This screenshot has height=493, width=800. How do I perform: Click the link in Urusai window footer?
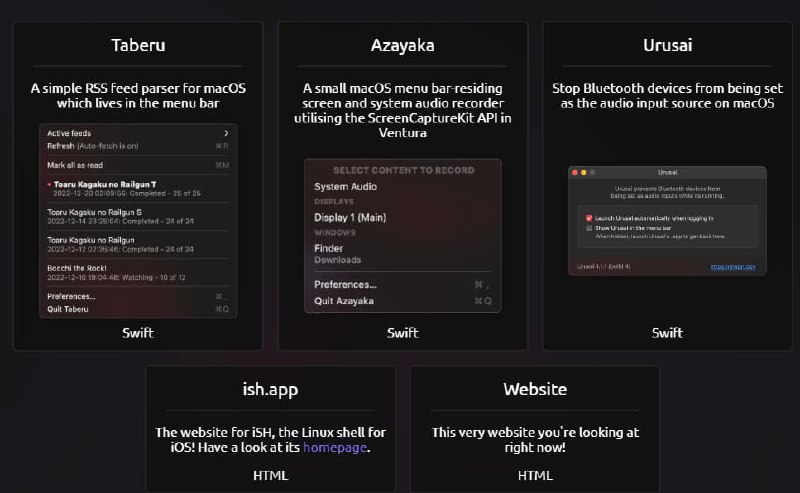tap(733, 267)
